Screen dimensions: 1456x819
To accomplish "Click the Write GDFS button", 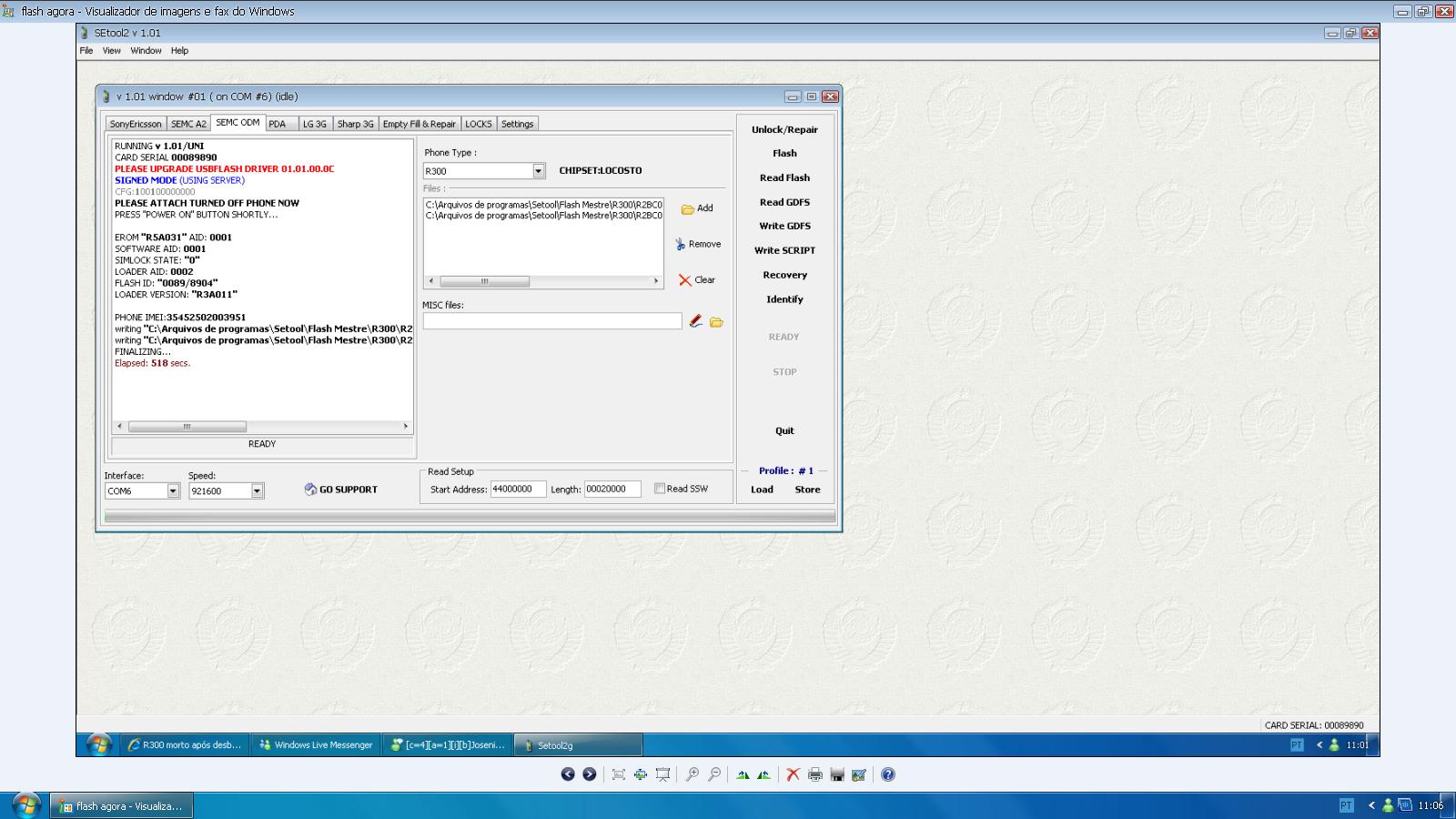I will point(784,227).
